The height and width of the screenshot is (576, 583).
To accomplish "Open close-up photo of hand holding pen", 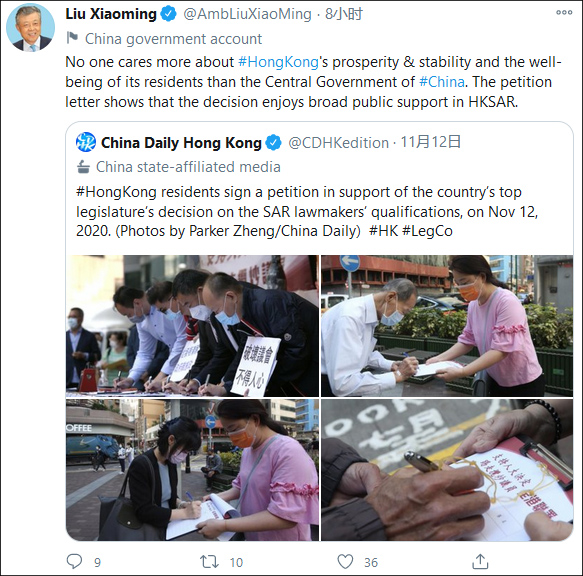I will click(447, 470).
